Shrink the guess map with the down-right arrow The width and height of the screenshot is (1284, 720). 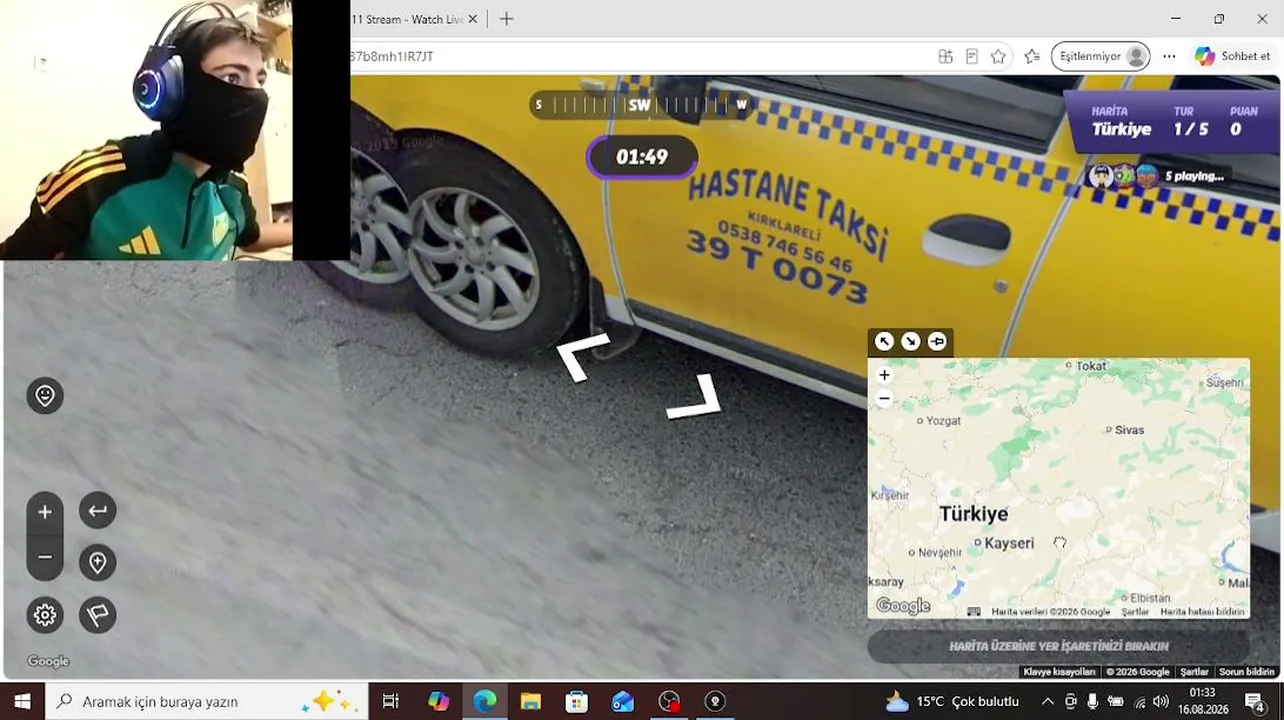910,342
